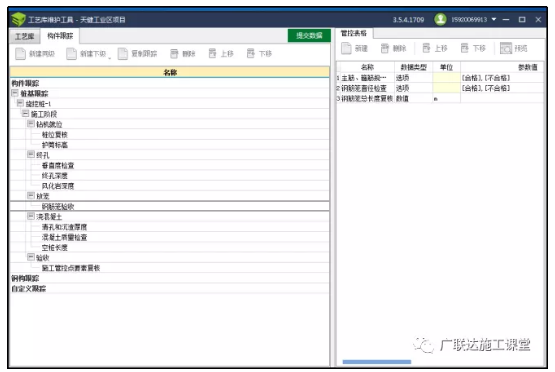Click the 名称 header of the tree panel
This screenshot has width=555, height=372.
coord(170,72)
